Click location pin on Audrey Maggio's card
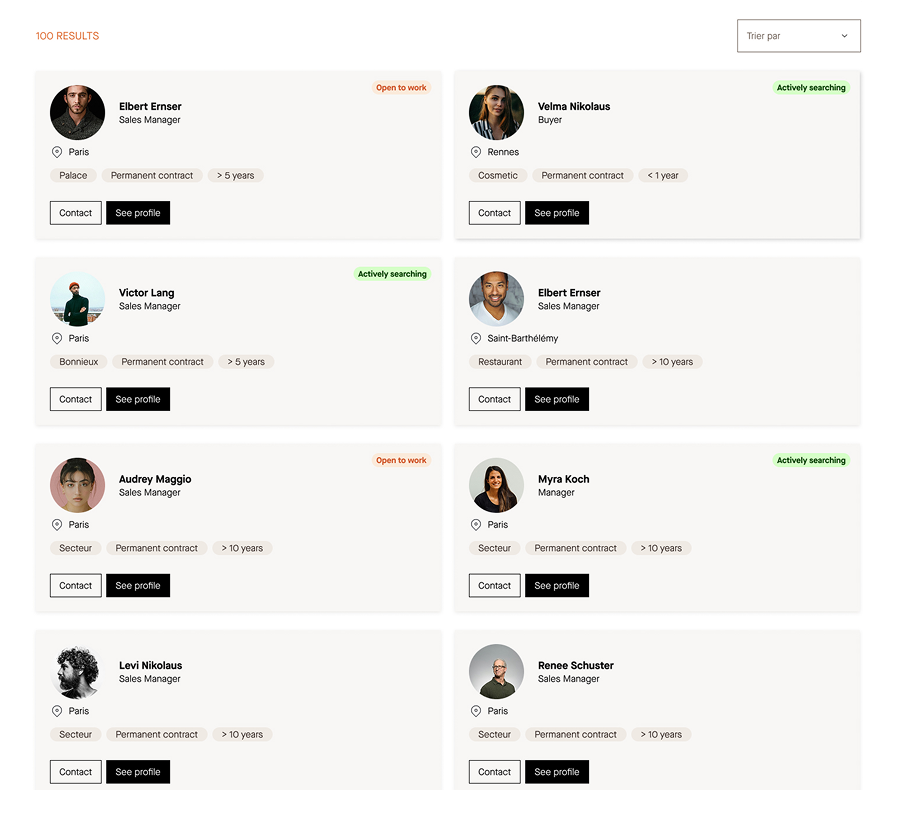Screen dimensions: 897x817 [x=57, y=525]
